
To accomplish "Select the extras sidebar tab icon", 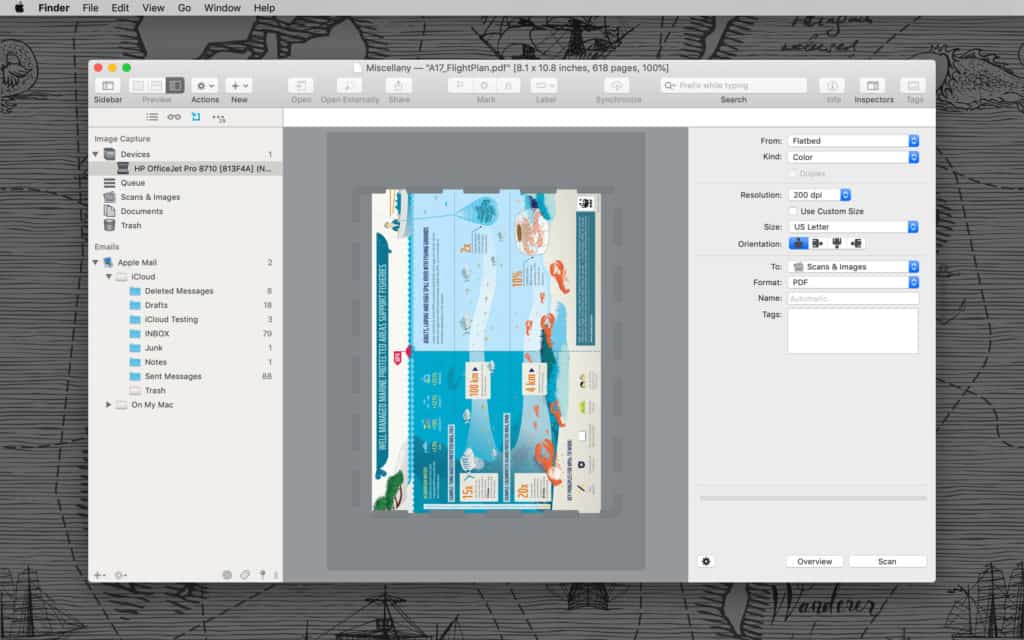I will click(x=219, y=118).
